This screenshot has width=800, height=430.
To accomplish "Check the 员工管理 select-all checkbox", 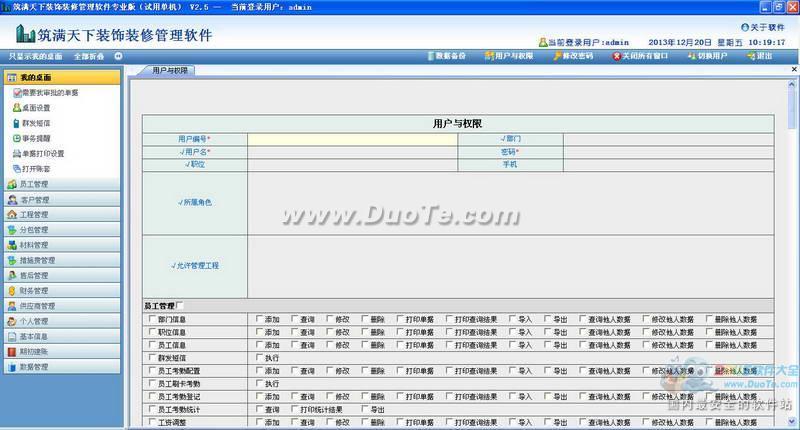I will [180, 306].
